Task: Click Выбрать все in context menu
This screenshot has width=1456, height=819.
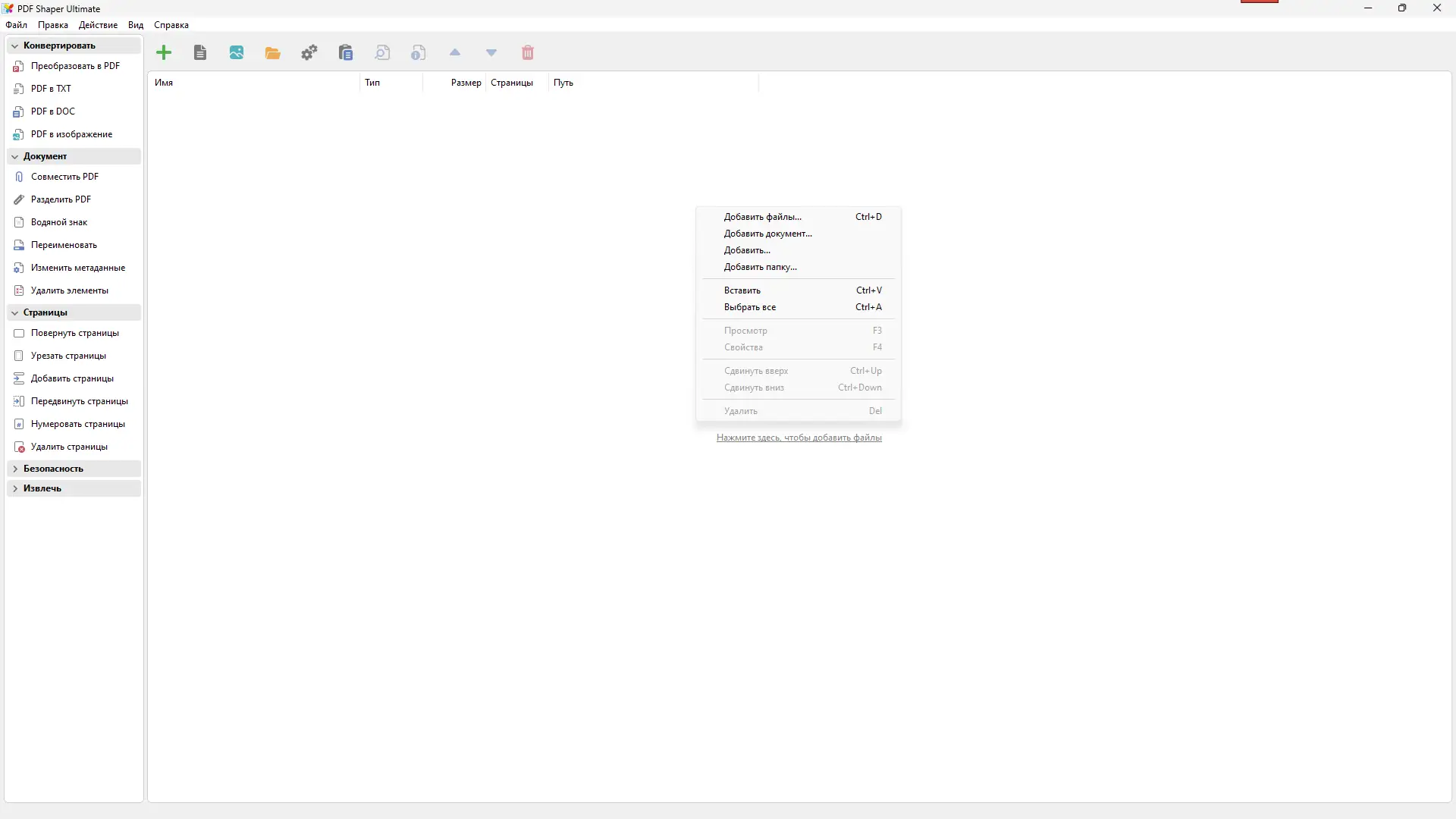Action: [749, 307]
